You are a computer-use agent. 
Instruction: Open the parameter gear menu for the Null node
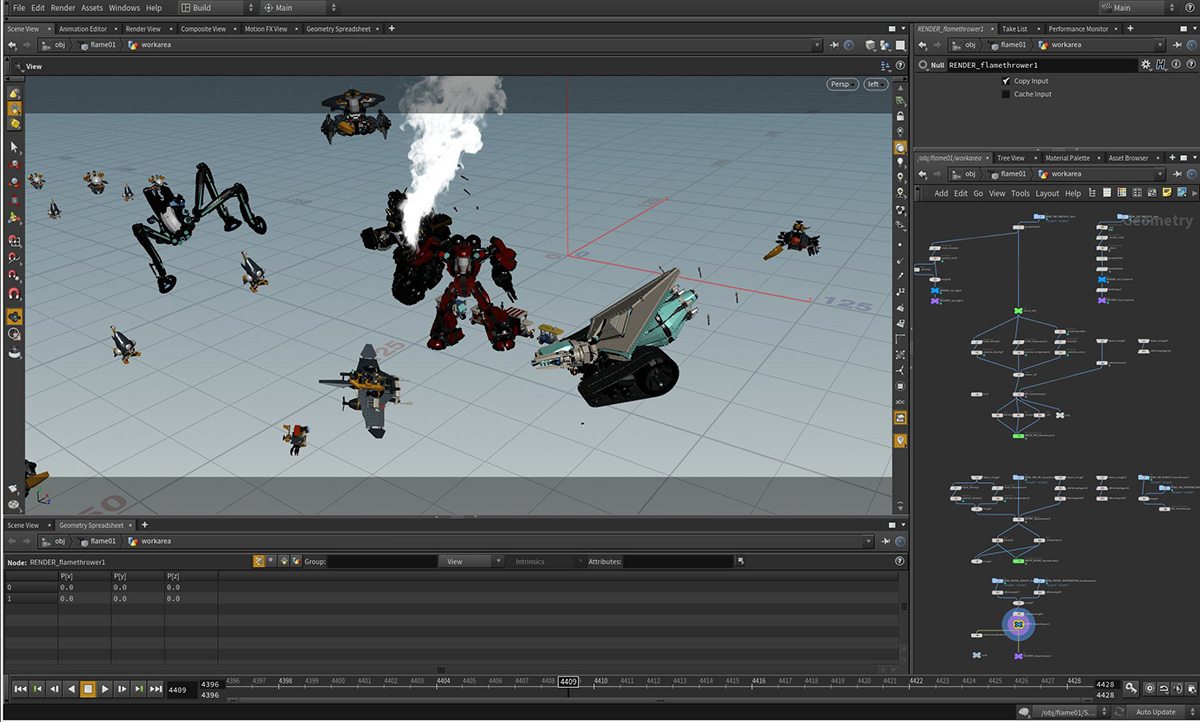pyautogui.click(x=1146, y=65)
